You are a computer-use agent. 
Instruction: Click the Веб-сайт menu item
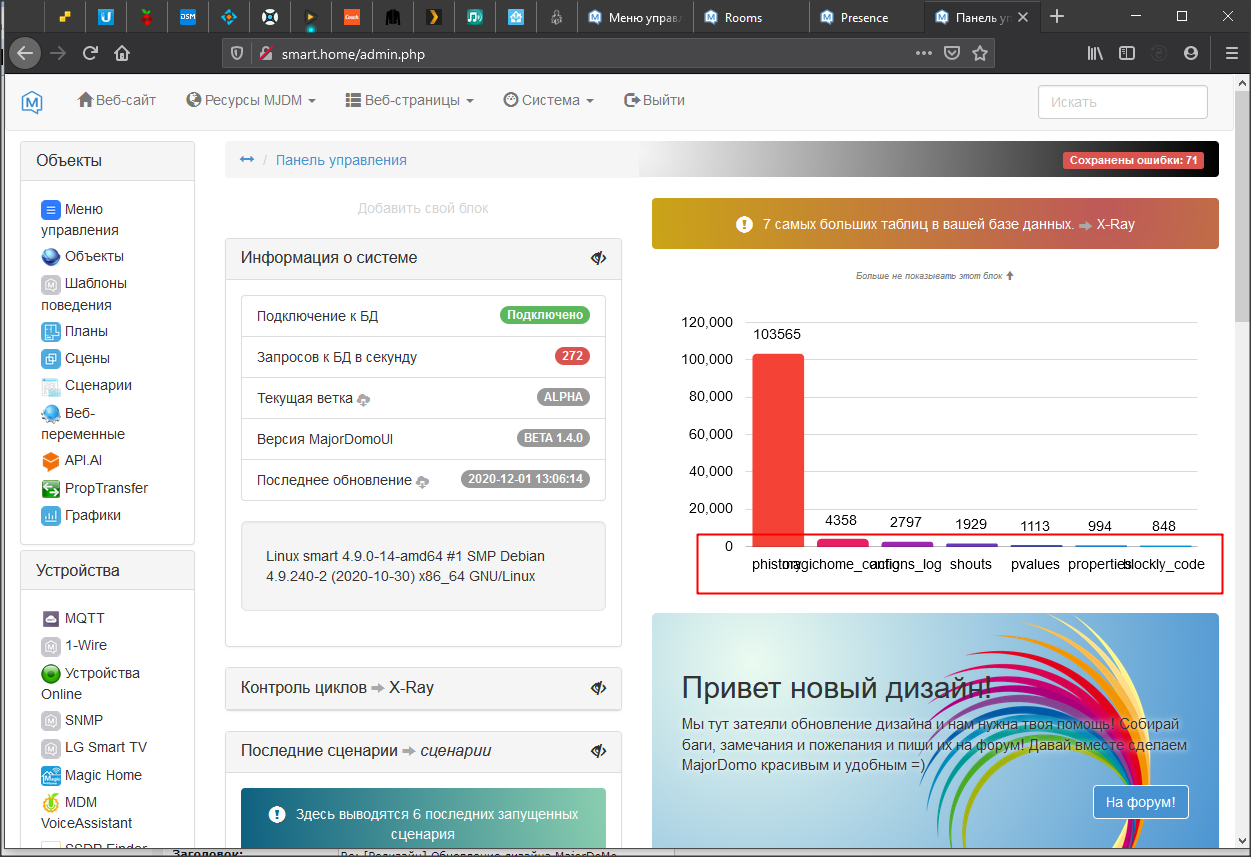[117, 100]
